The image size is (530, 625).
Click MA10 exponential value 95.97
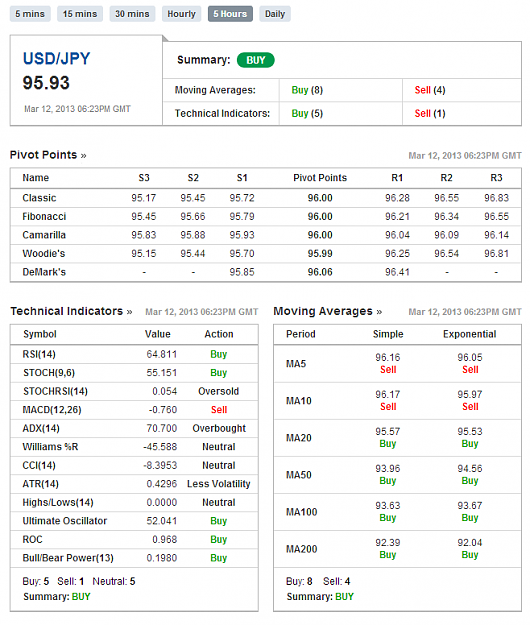[x=470, y=395]
